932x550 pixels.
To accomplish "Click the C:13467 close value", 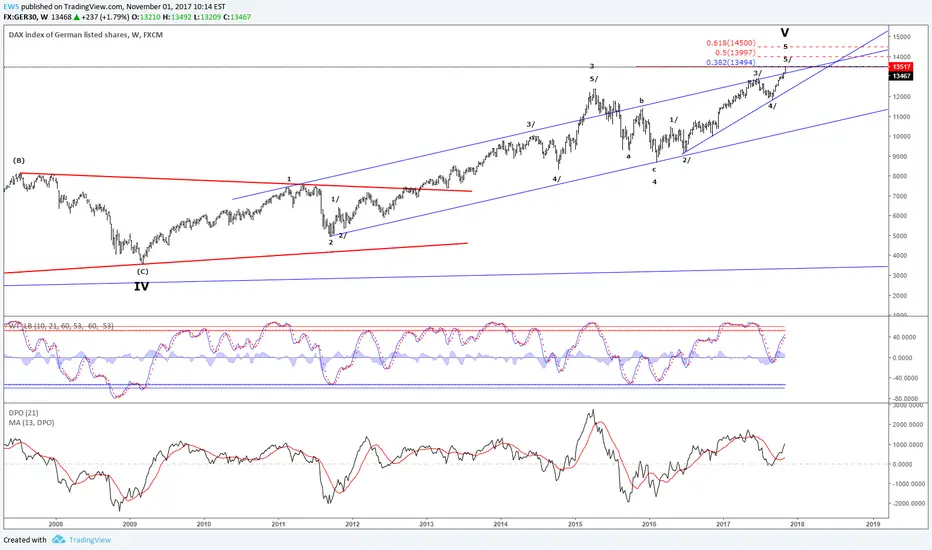I will point(237,17).
